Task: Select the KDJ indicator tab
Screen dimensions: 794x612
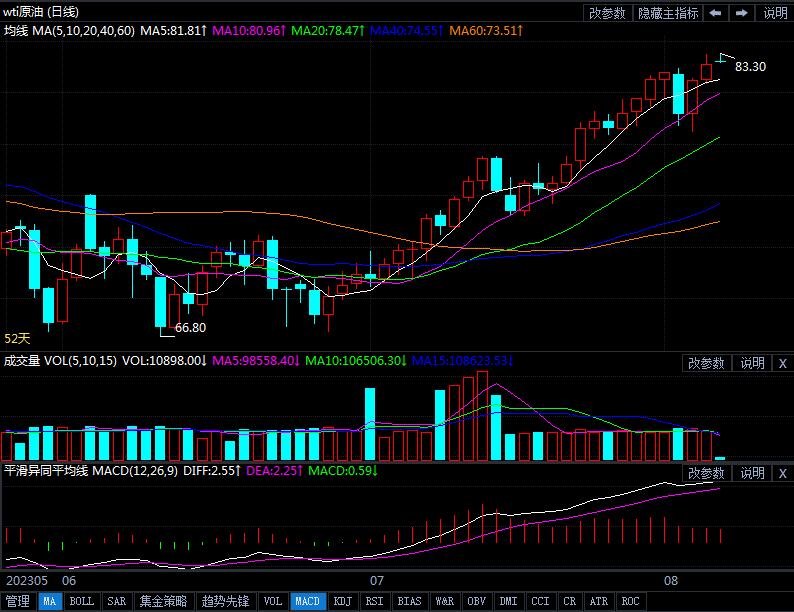Action: pos(343,601)
